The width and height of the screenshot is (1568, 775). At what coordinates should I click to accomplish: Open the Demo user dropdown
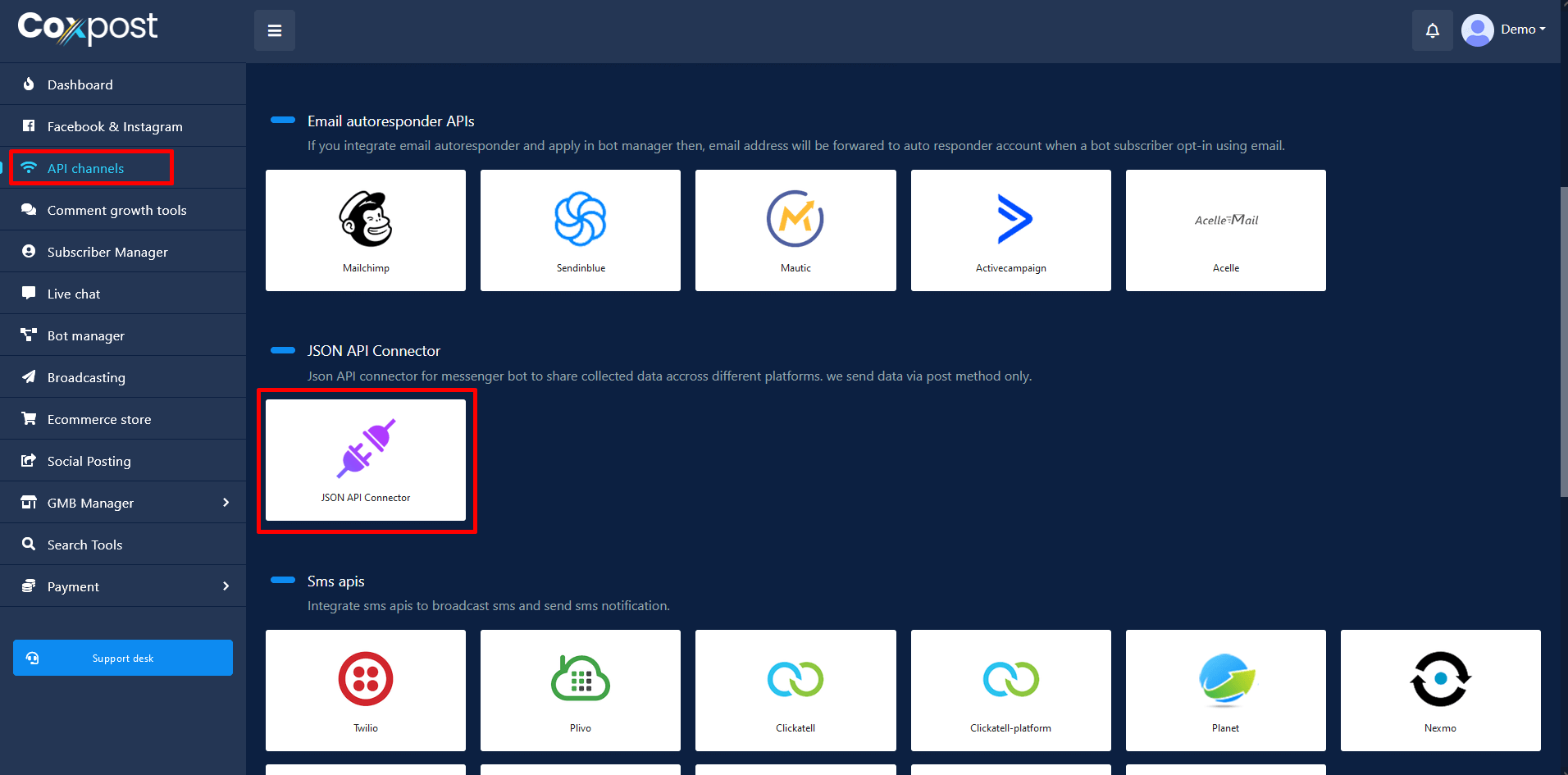click(x=1505, y=30)
